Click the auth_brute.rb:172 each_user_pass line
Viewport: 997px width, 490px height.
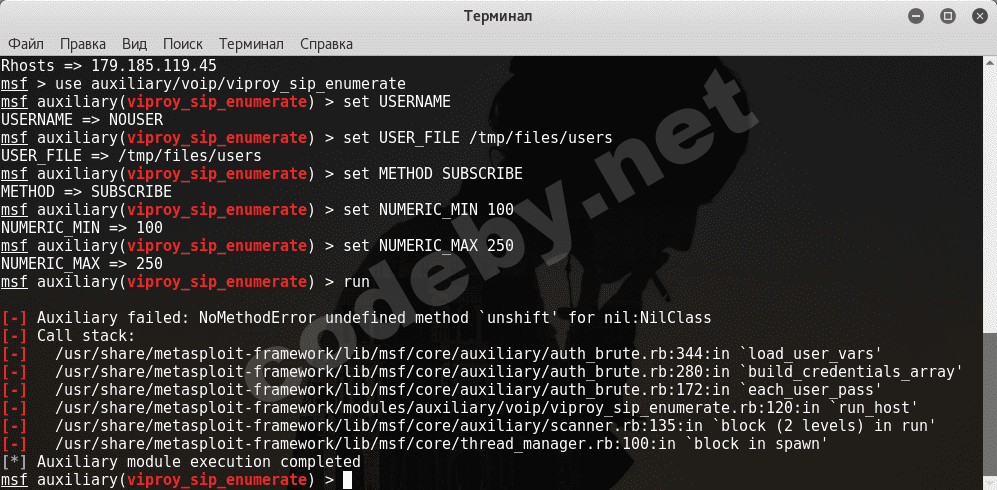pos(442,389)
